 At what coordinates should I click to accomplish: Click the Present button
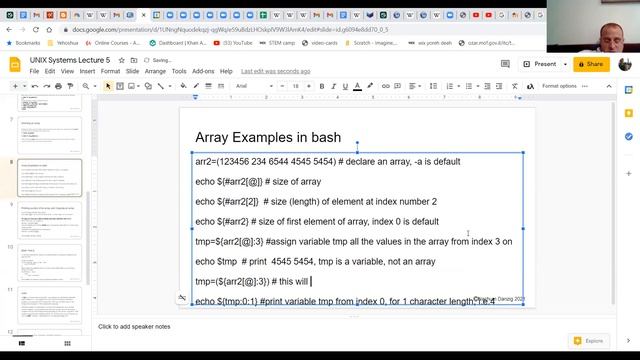click(x=540, y=64)
